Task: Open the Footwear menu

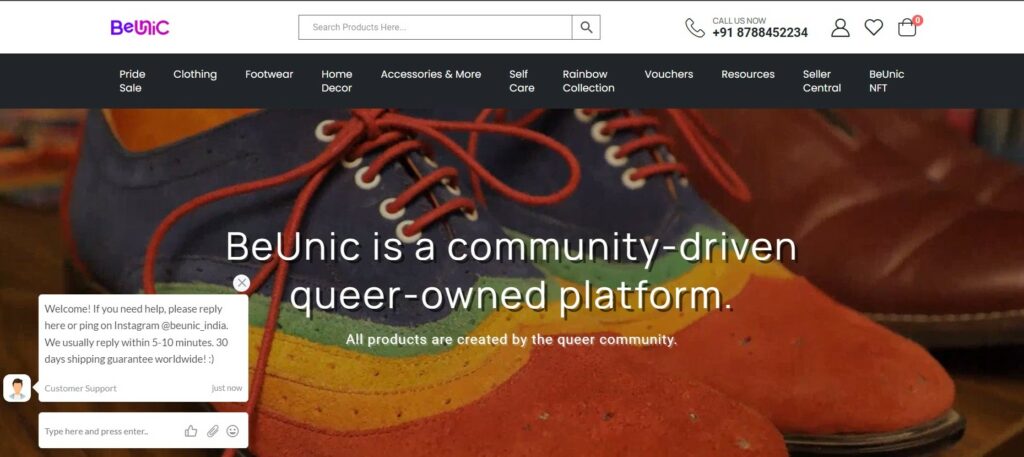Action: click(x=269, y=74)
